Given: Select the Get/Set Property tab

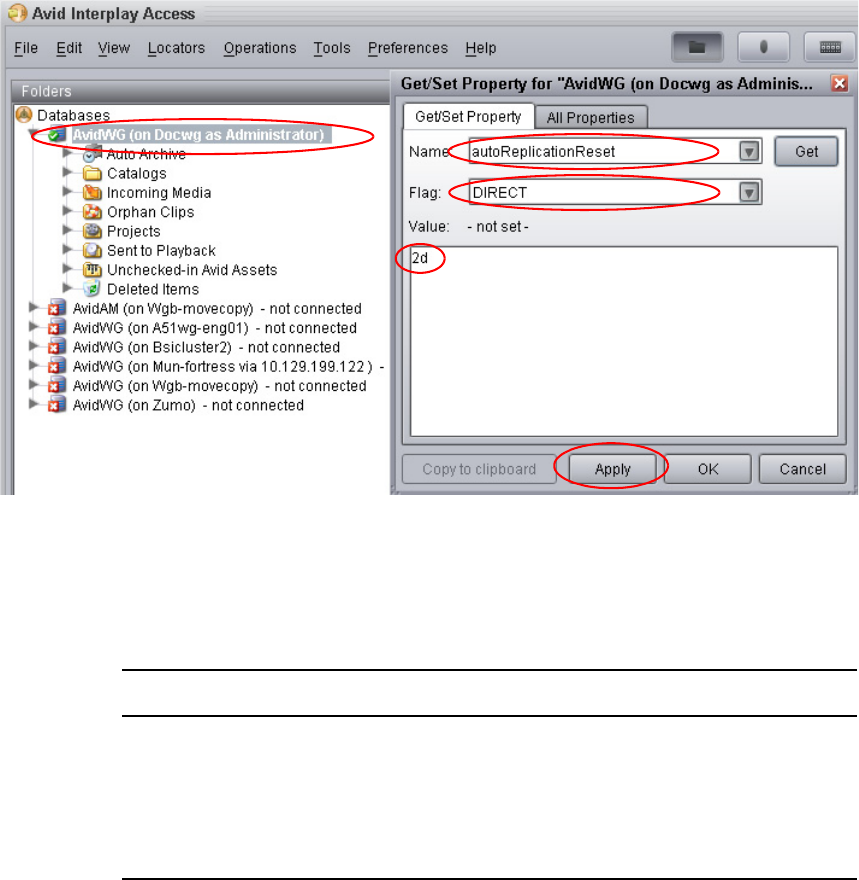Looking at the screenshot, I should click(468, 116).
